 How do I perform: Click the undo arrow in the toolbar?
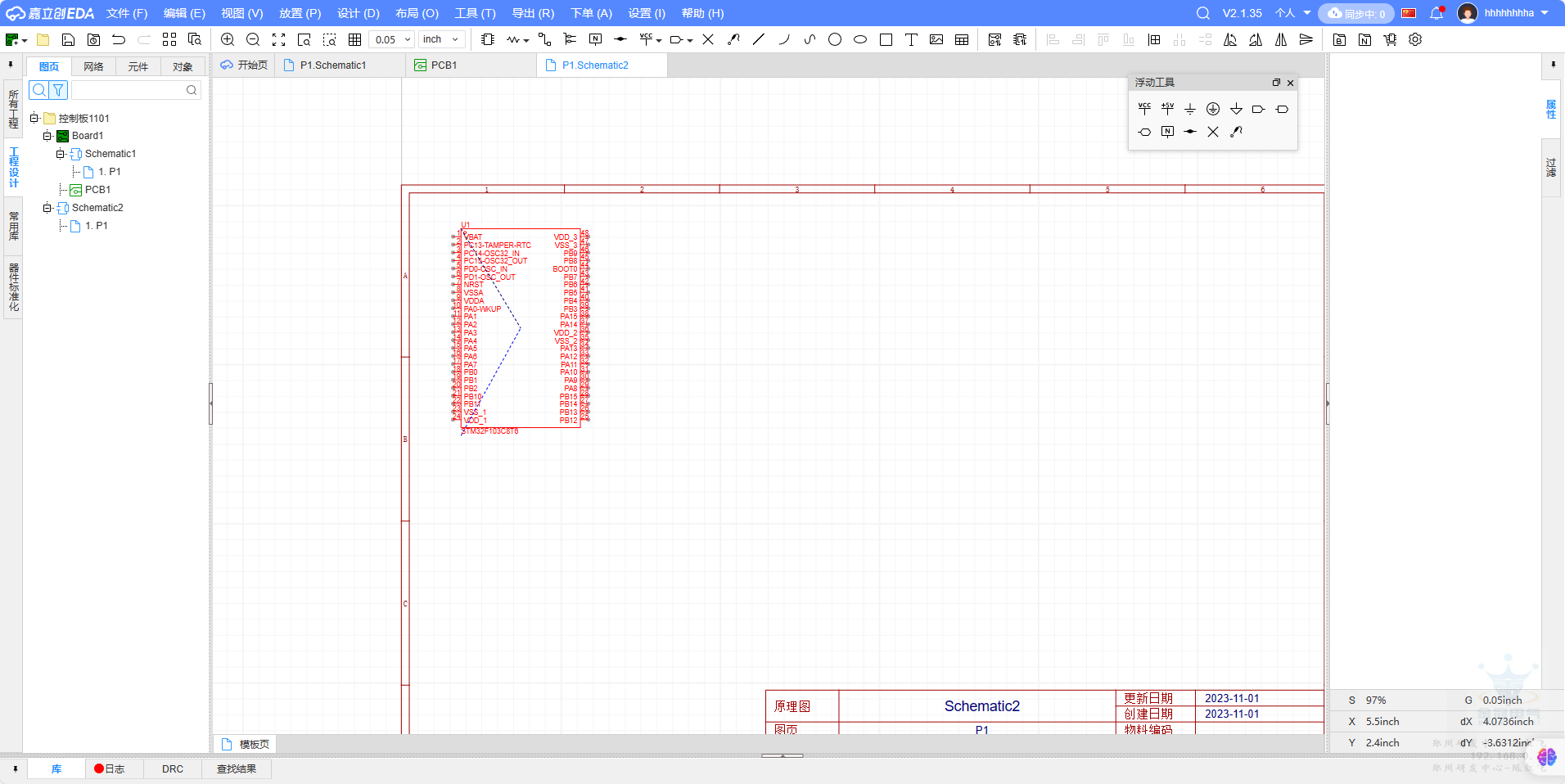119,39
